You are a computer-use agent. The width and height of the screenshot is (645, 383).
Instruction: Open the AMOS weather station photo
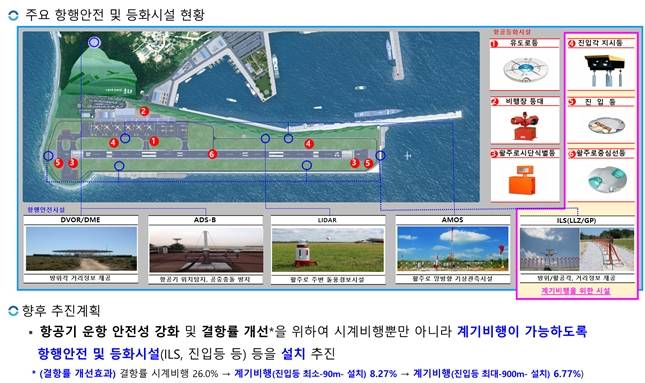(452, 249)
